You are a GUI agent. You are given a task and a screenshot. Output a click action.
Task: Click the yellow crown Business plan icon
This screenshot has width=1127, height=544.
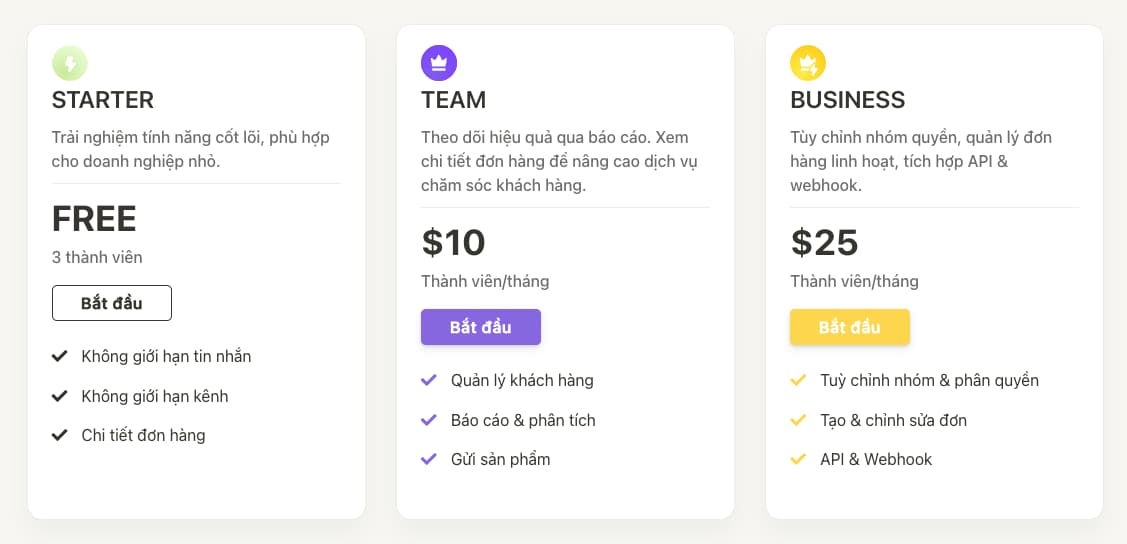point(808,63)
